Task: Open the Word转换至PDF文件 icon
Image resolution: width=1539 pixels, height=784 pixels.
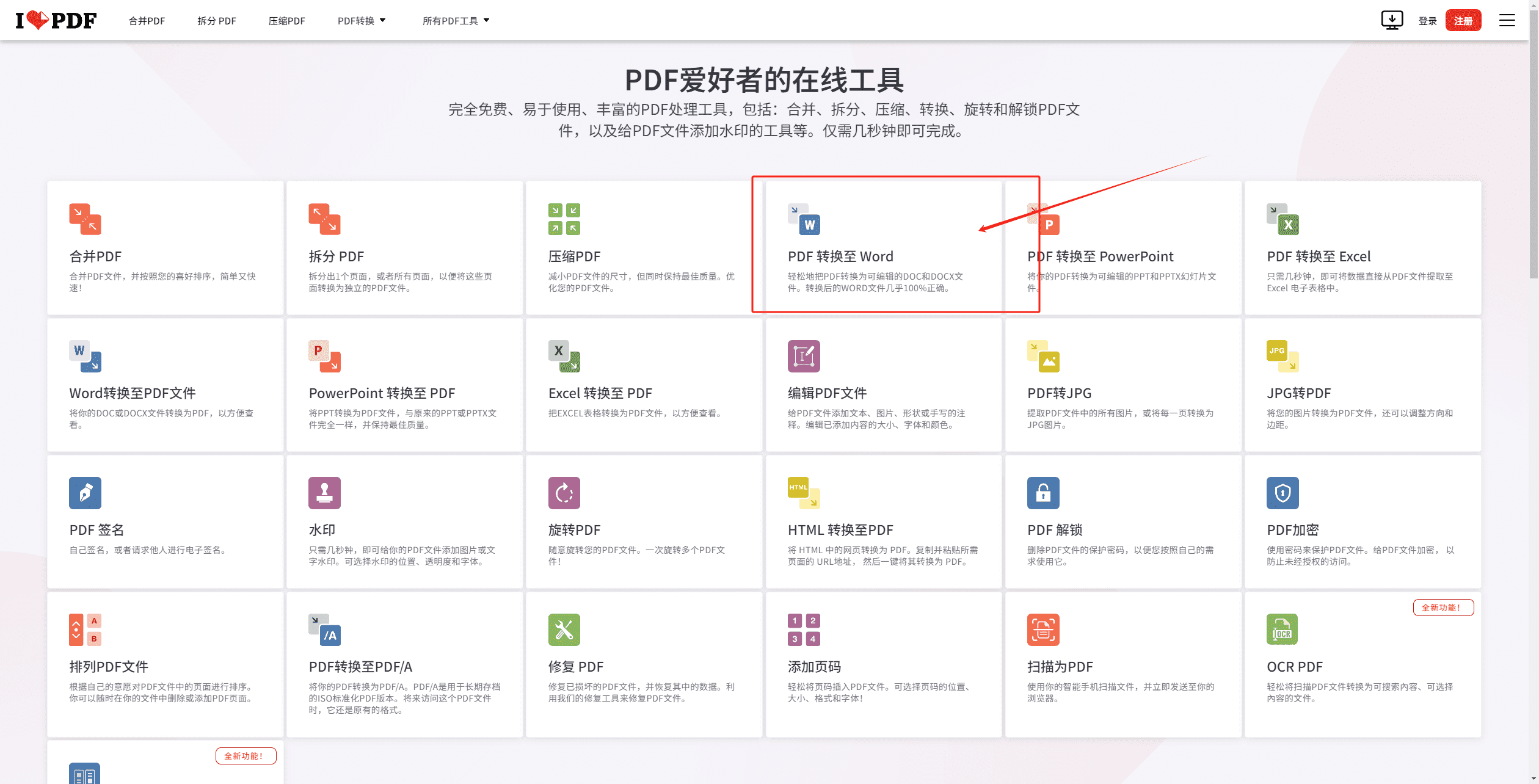Action: click(85, 356)
